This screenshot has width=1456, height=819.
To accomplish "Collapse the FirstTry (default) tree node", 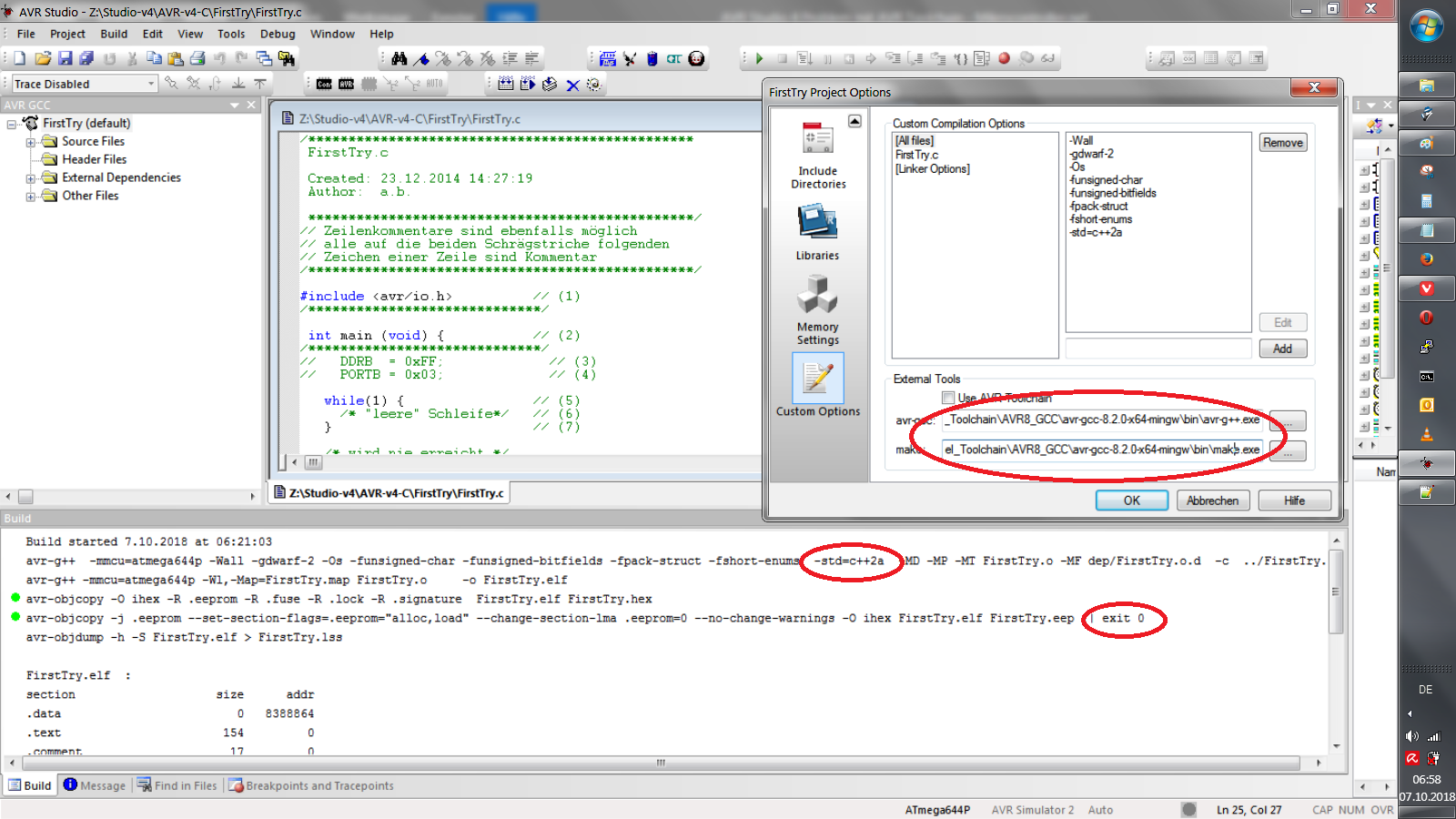I will [12, 124].
